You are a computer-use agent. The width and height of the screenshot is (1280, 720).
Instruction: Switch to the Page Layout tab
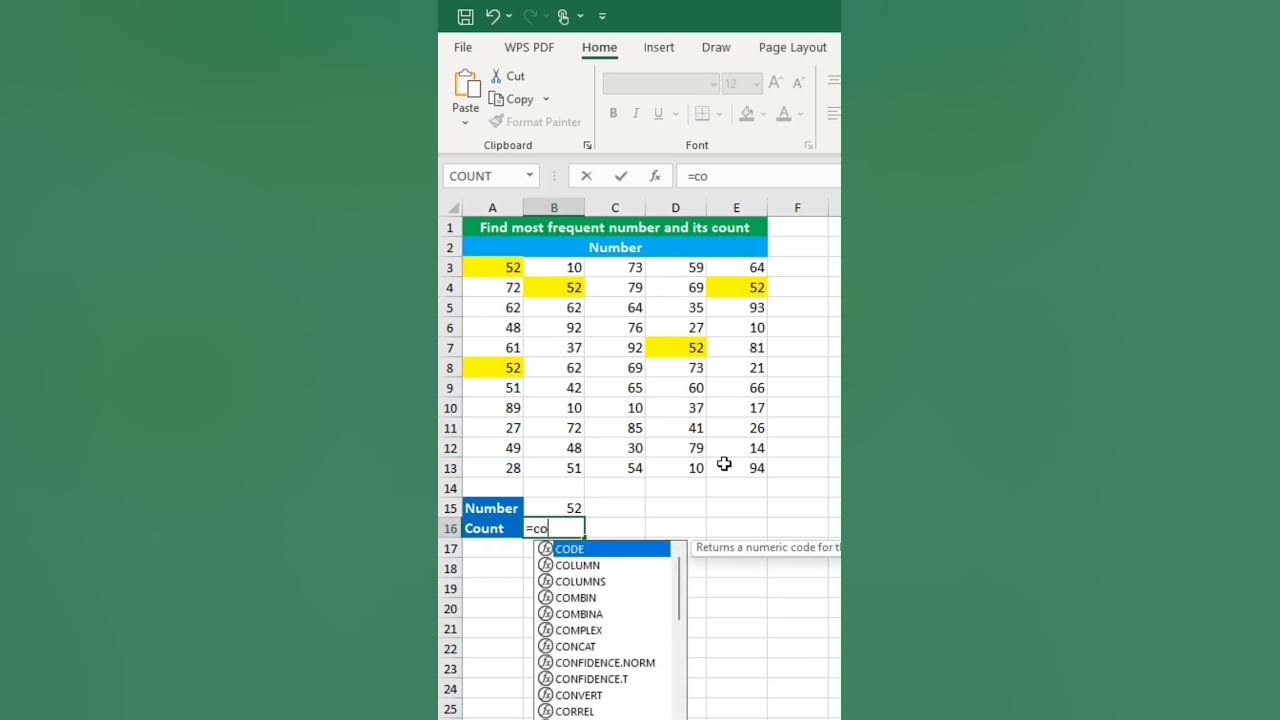[x=793, y=47]
